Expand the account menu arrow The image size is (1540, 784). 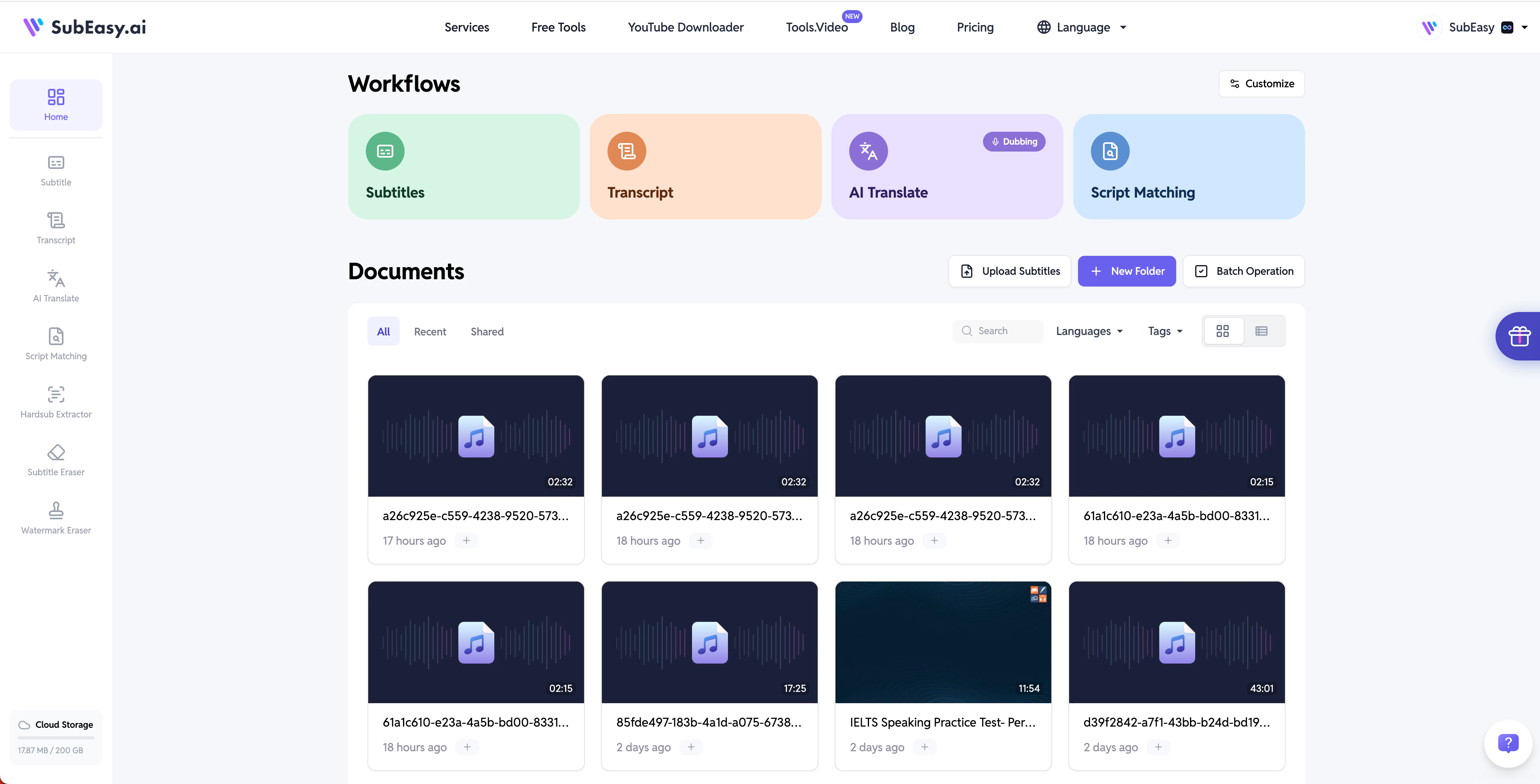point(1525,27)
